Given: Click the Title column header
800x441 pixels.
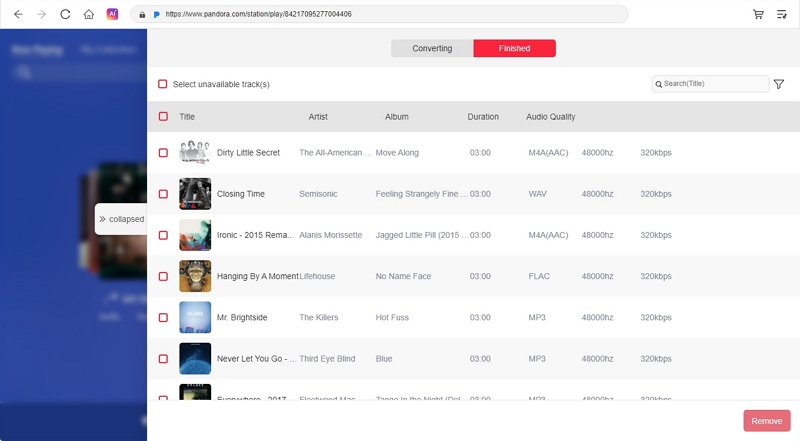Looking at the screenshot, I should (x=187, y=117).
